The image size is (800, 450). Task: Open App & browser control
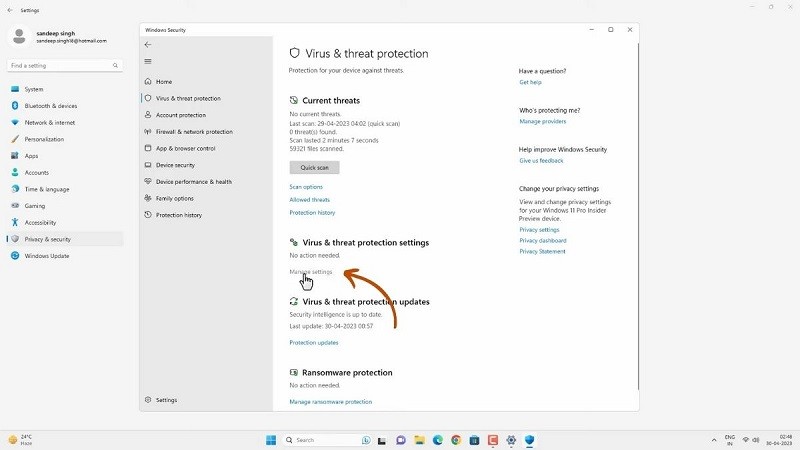pos(185,148)
